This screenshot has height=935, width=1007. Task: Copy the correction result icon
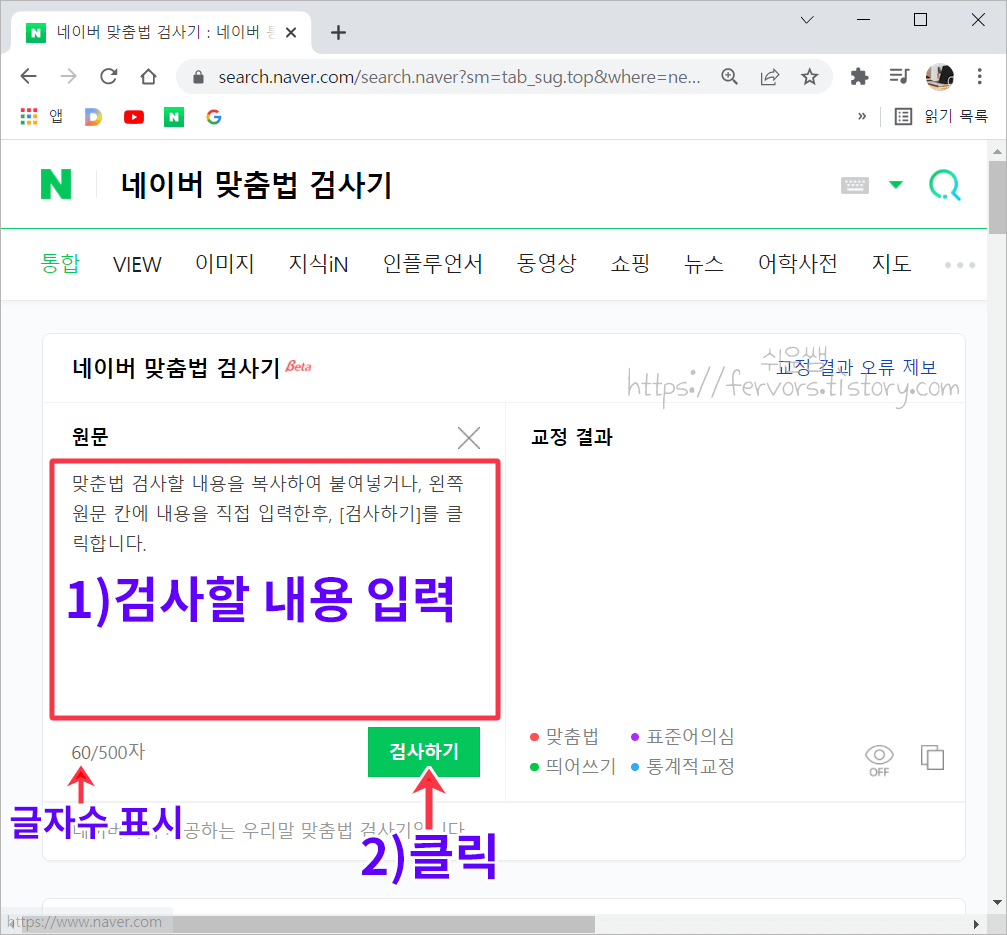pos(933,757)
